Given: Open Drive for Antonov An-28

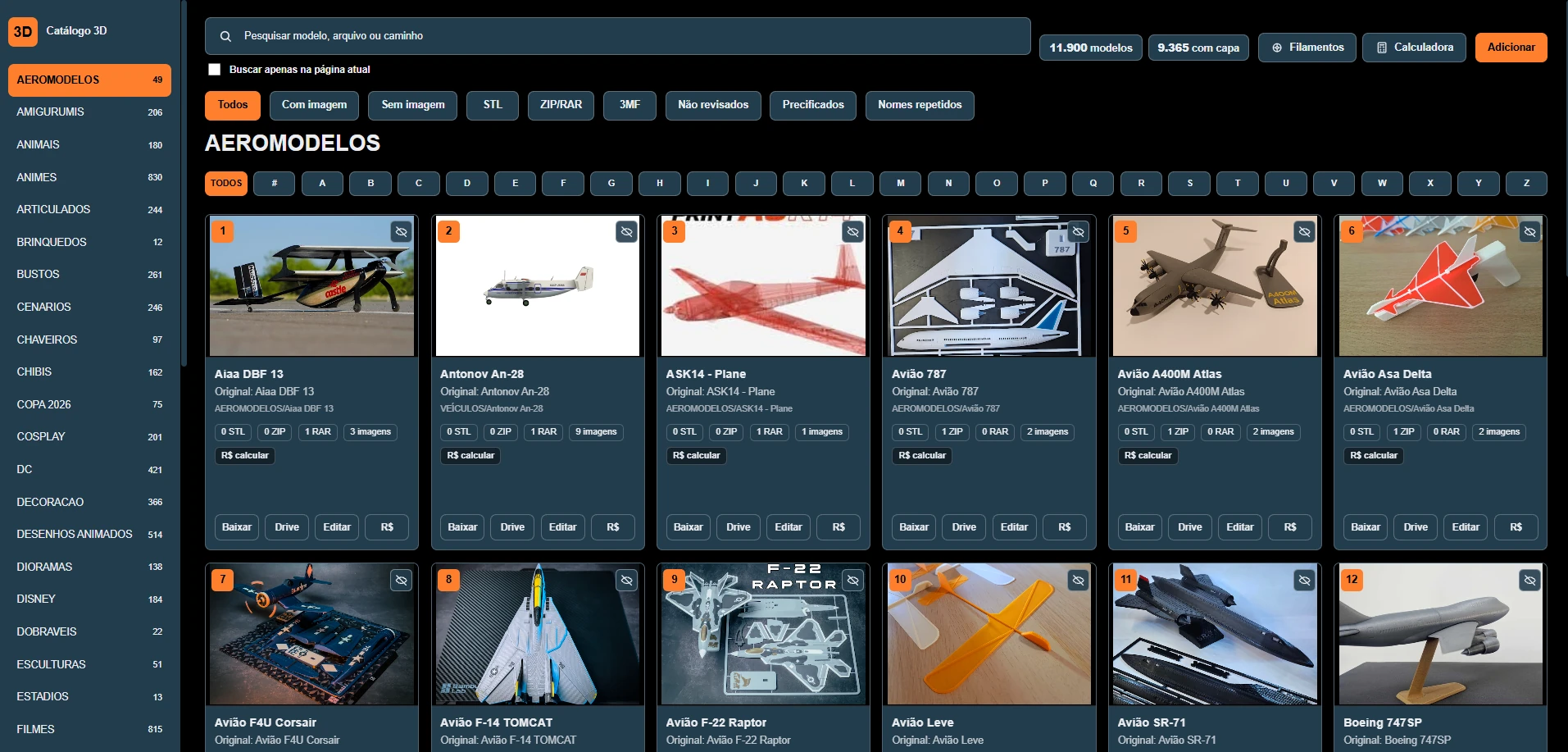Looking at the screenshot, I should [x=512, y=527].
